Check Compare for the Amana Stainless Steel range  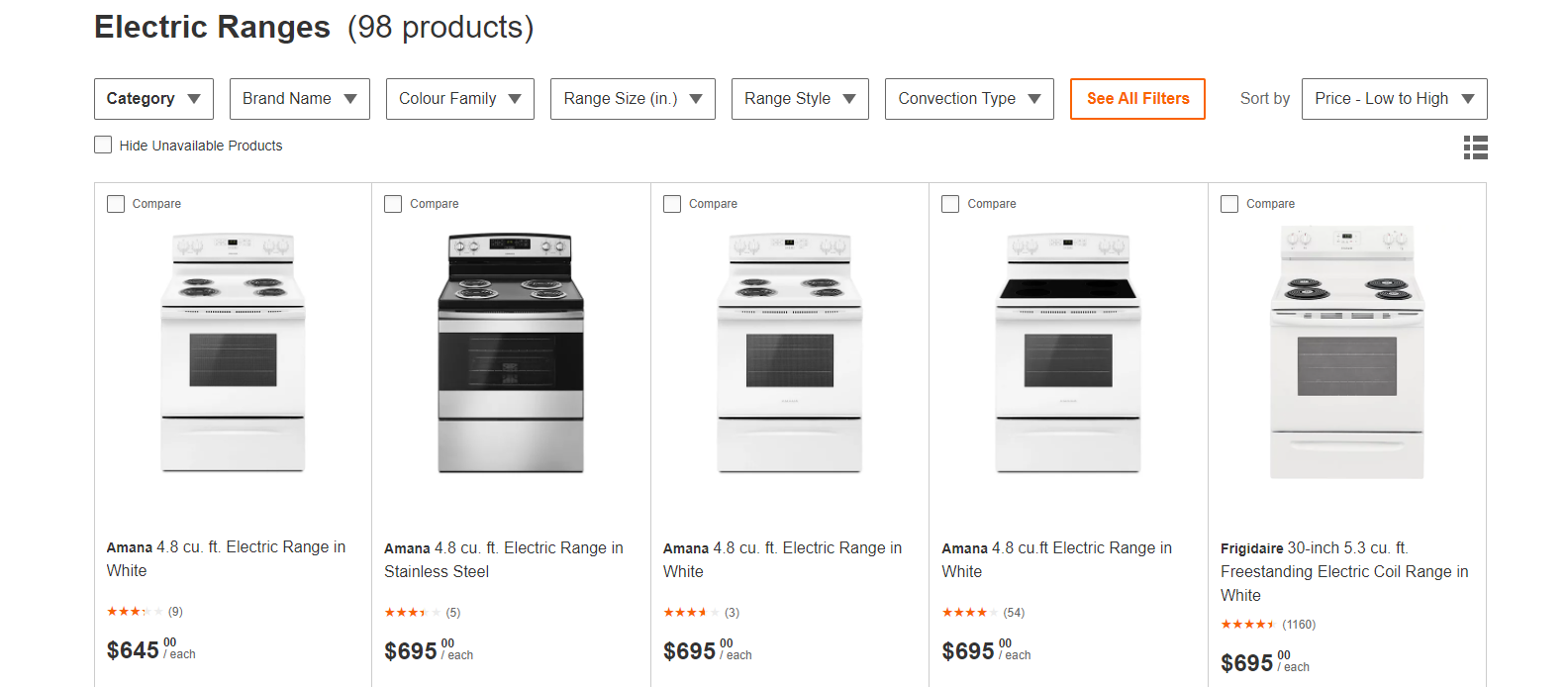pyautogui.click(x=393, y=204)
